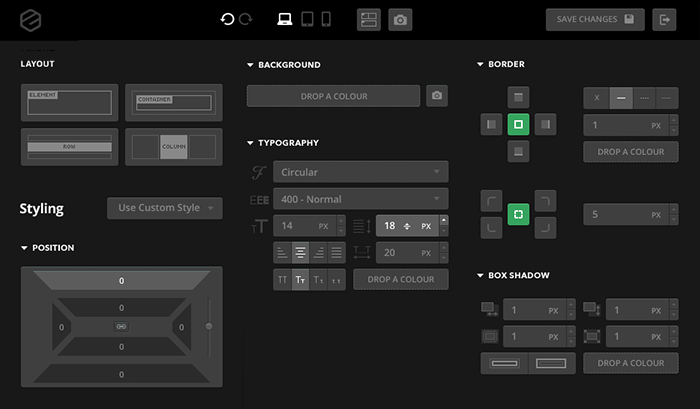Select dotted border style
This screenshot has width=700, height=409.
667,98
